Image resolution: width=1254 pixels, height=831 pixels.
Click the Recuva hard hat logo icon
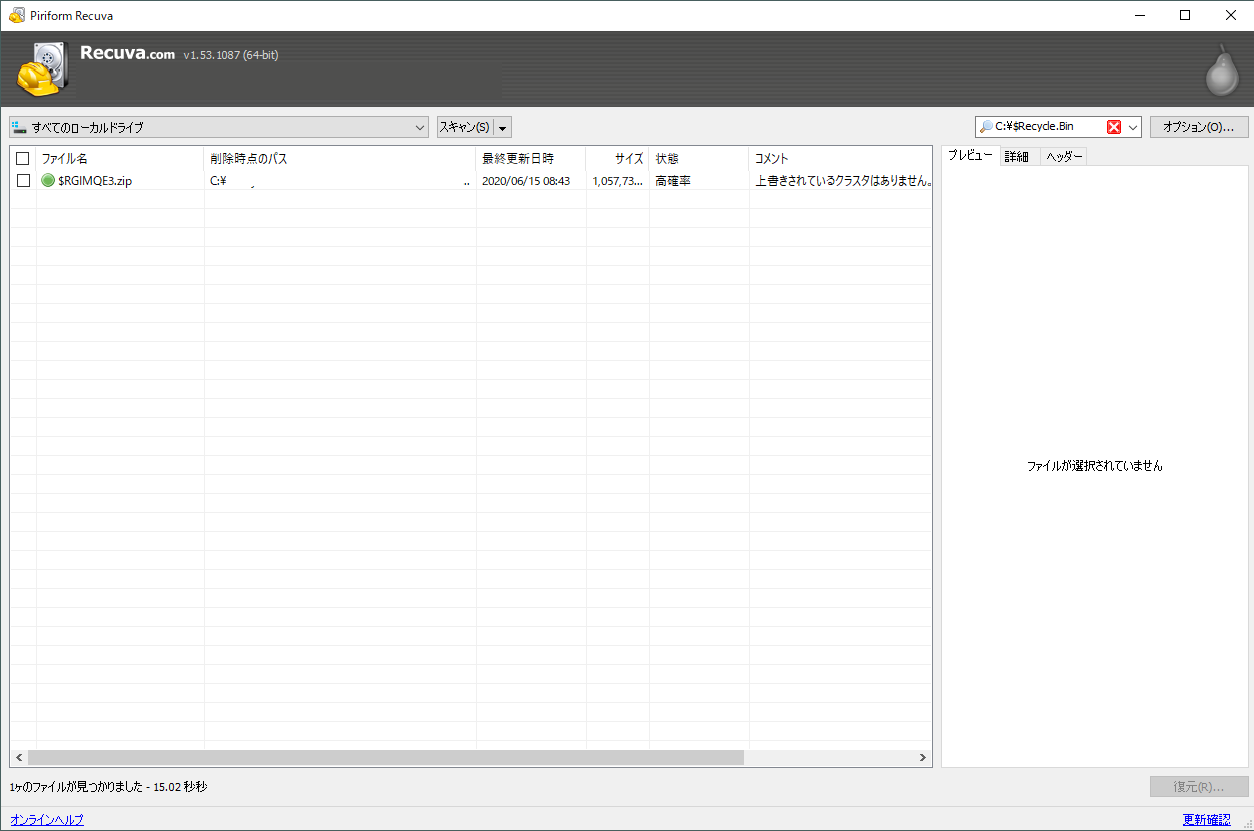coord(43,69)
